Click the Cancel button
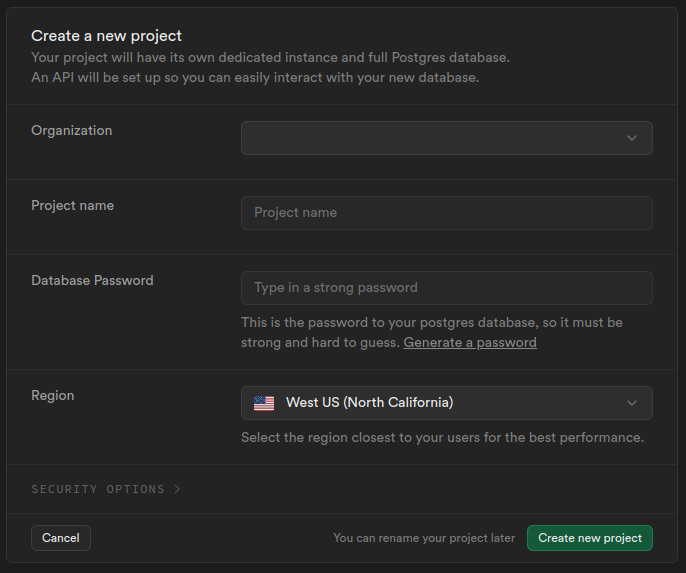The height and width of the screenshot is (573, 686). click(x=61, y=538)
